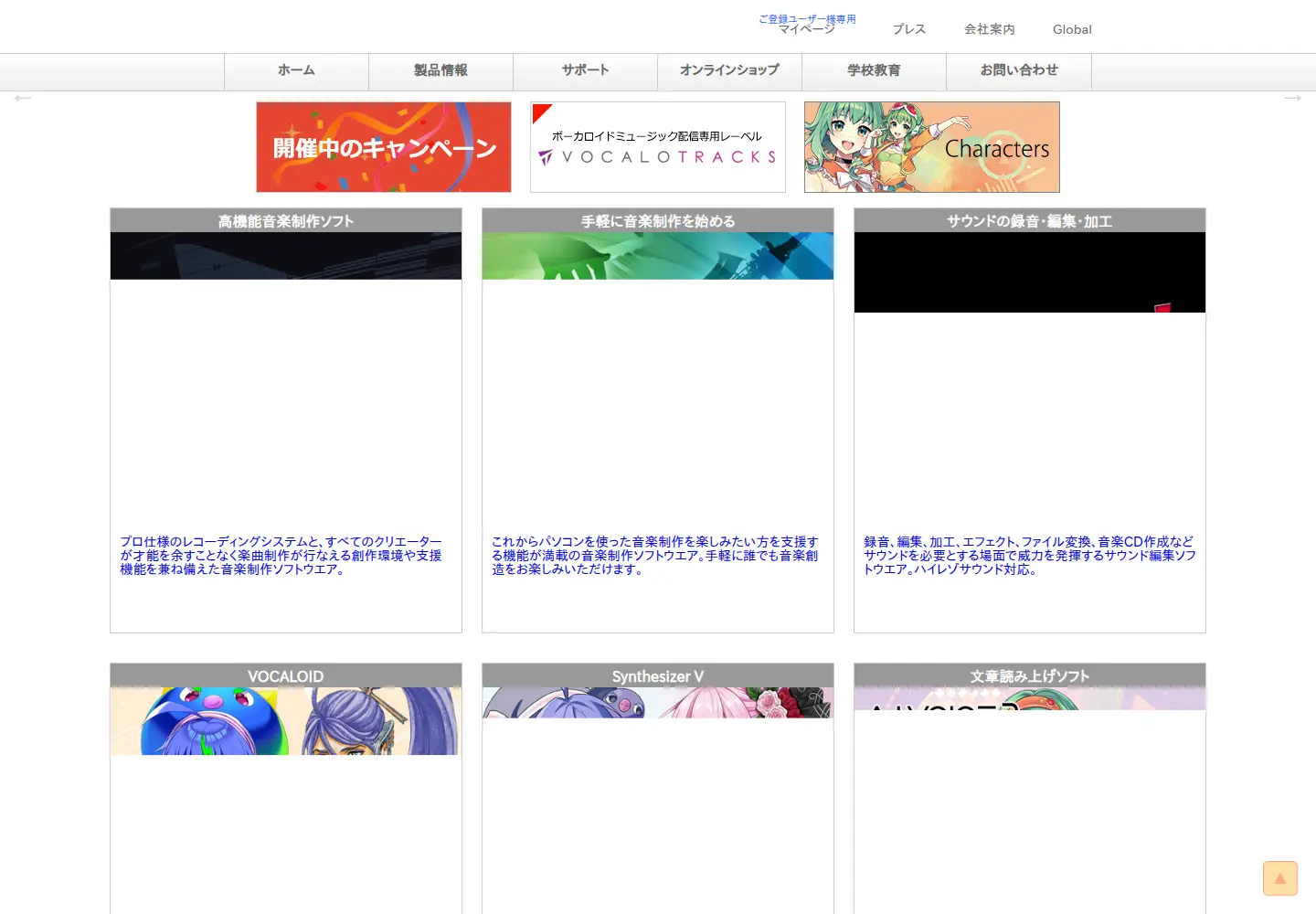The image size is (1316, 914).
Task: Open the マイページ registered-user link
Action: (807, 24)
